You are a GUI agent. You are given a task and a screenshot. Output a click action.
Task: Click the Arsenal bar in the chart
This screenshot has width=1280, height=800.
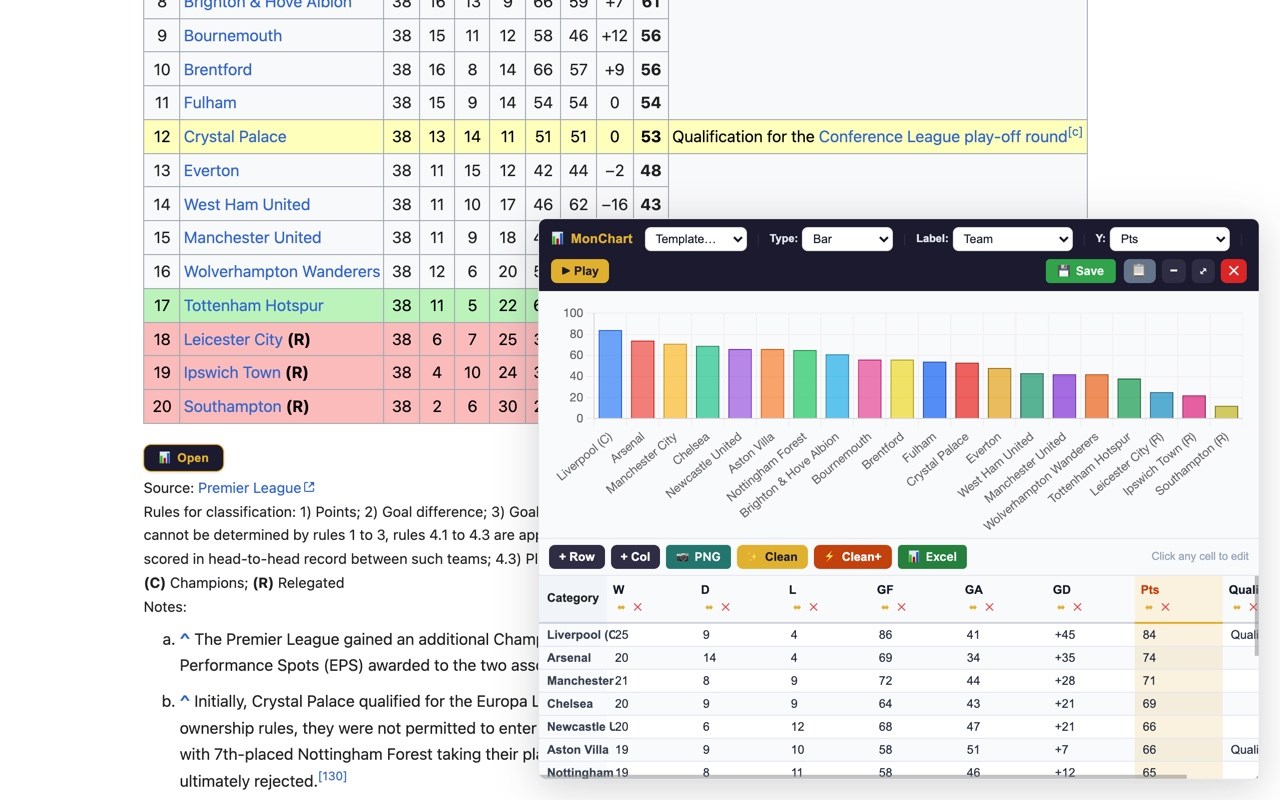643,380
